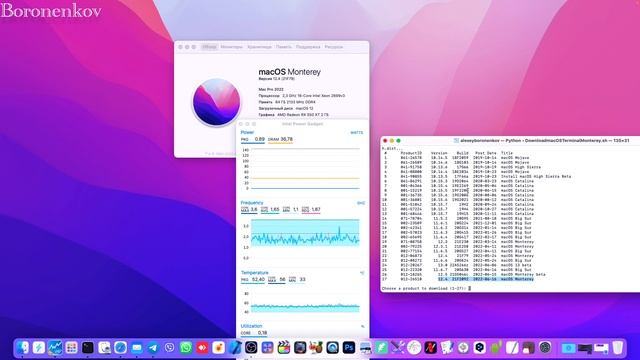Click the product prompt input in Terminal

click(x=470, y=288)
